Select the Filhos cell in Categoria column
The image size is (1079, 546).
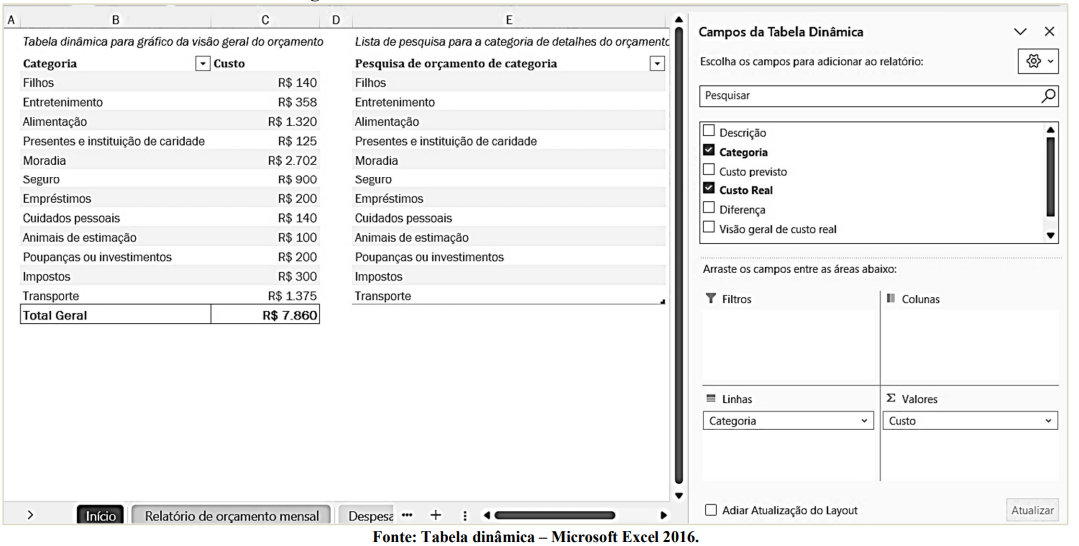click(116, 83)
